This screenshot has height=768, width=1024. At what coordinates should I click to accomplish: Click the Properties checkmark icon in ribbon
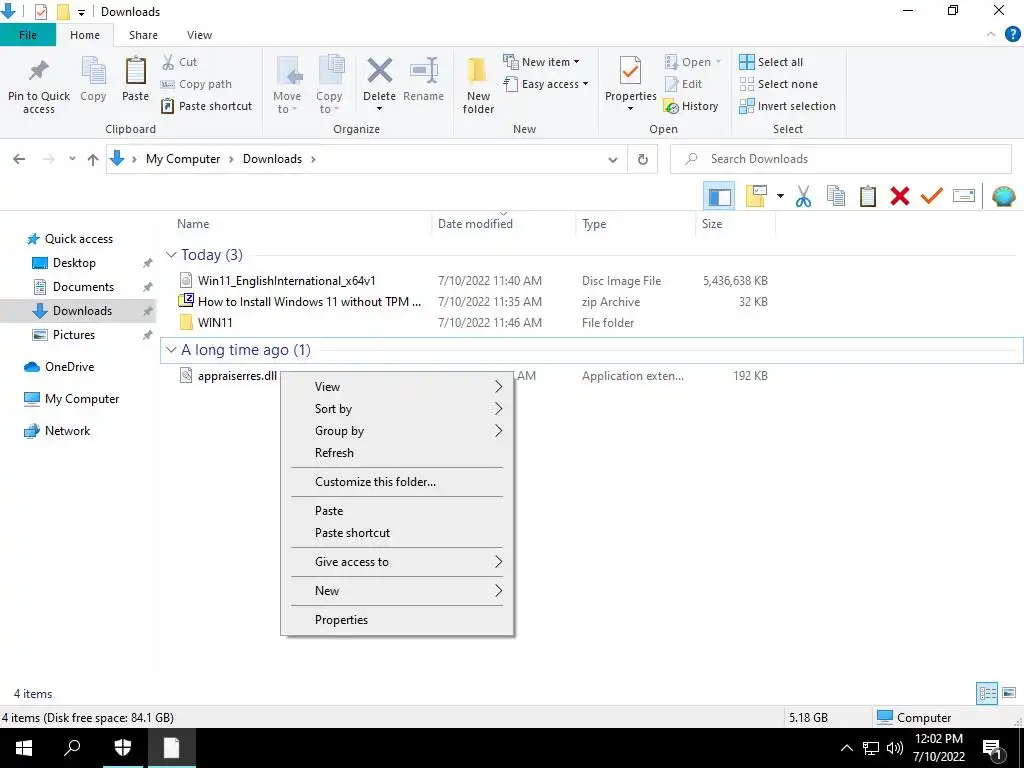point(630,71)
